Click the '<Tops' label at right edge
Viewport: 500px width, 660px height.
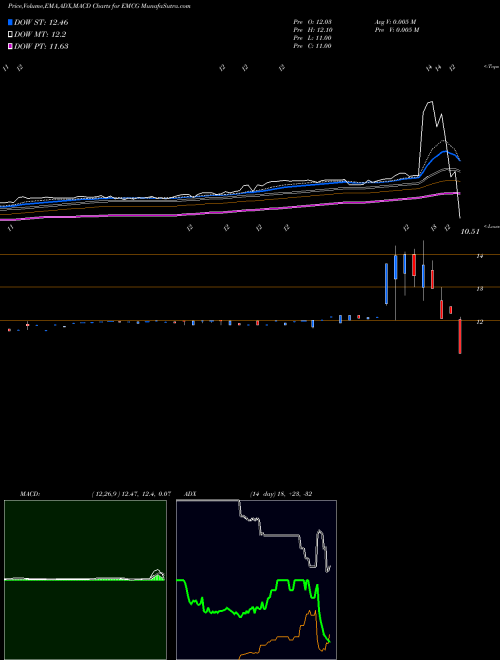(x=491, y=67)
